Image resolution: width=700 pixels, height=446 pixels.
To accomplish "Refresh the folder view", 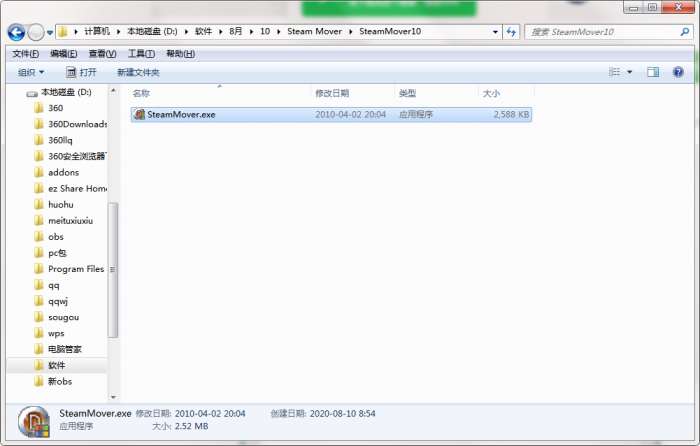I will [x=511, y=32].
